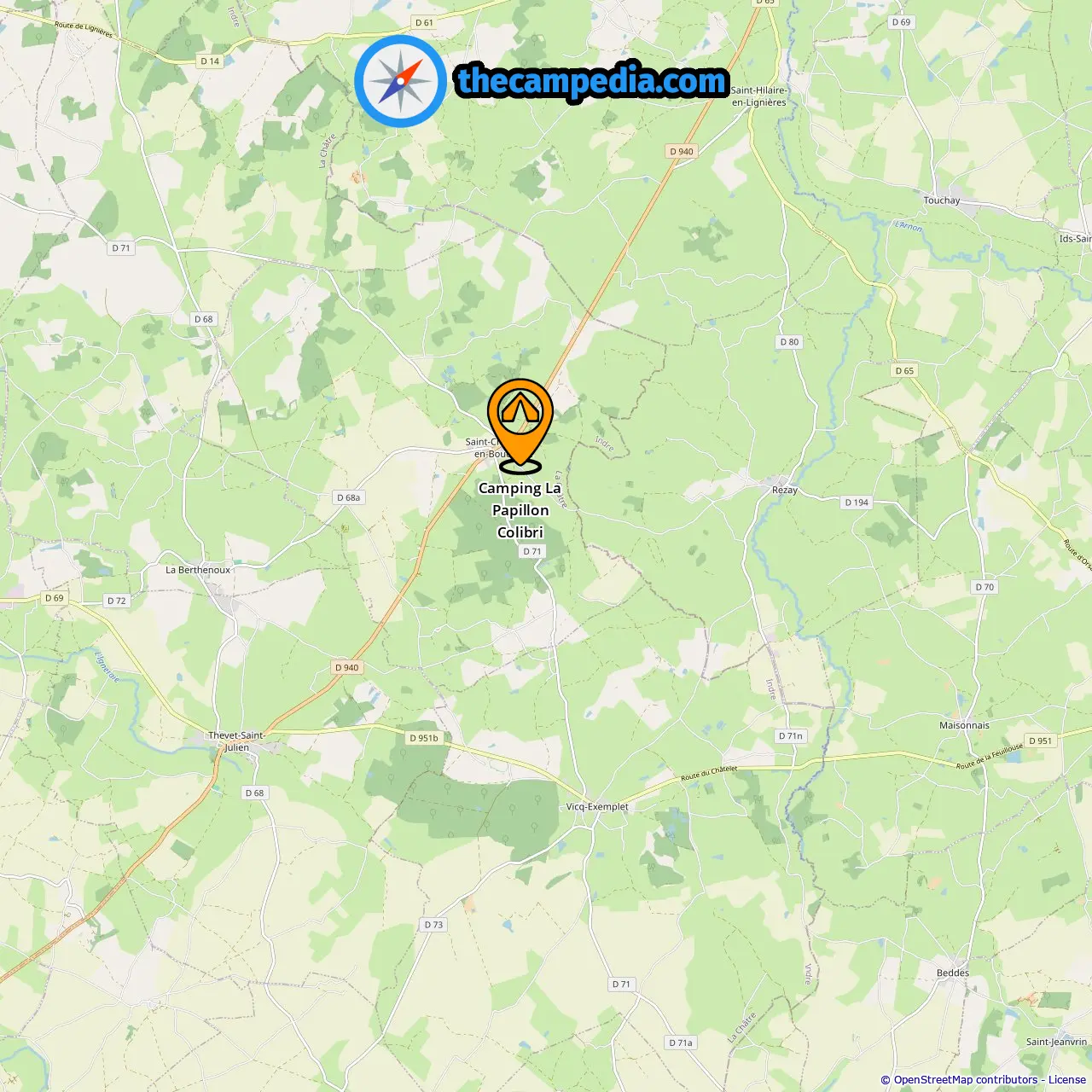Click the D 71n road shield
Viewport: 1092px width, 1092px height.
tap(791, 735)
